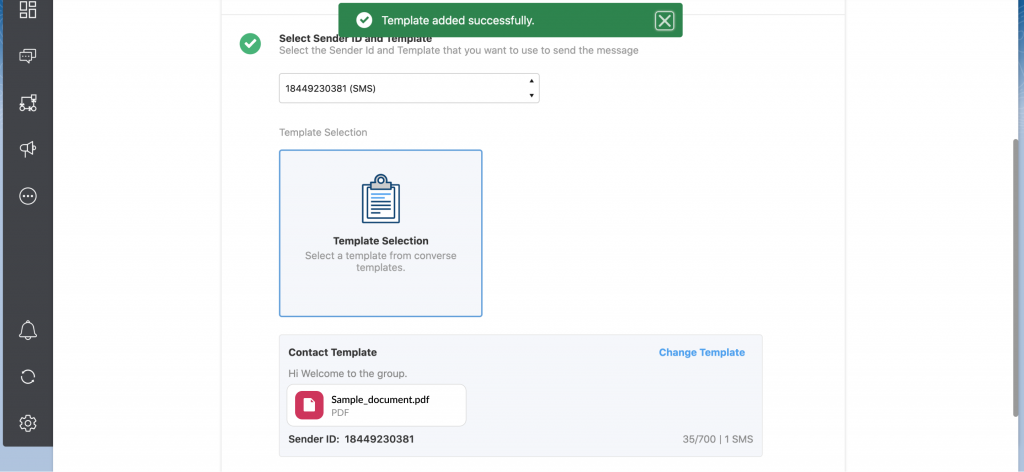Viewport: 1024px width, 472px height.
Task: Click the sync refresh icon in sidebar
Action: pyautogui.click(x=27, y=377)
